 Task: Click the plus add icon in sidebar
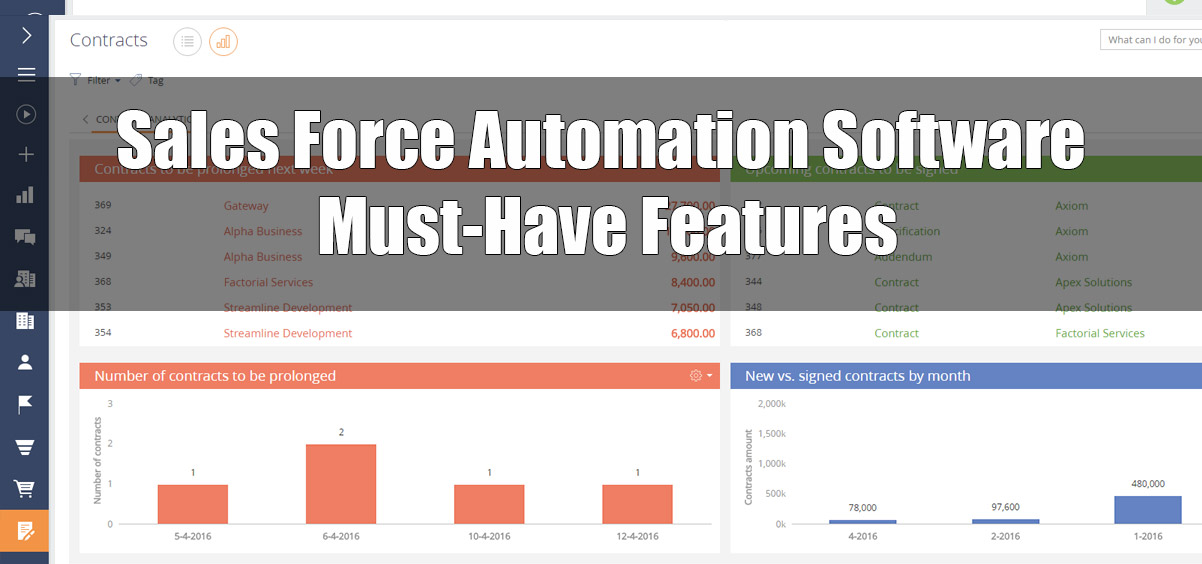click(26, 154)
